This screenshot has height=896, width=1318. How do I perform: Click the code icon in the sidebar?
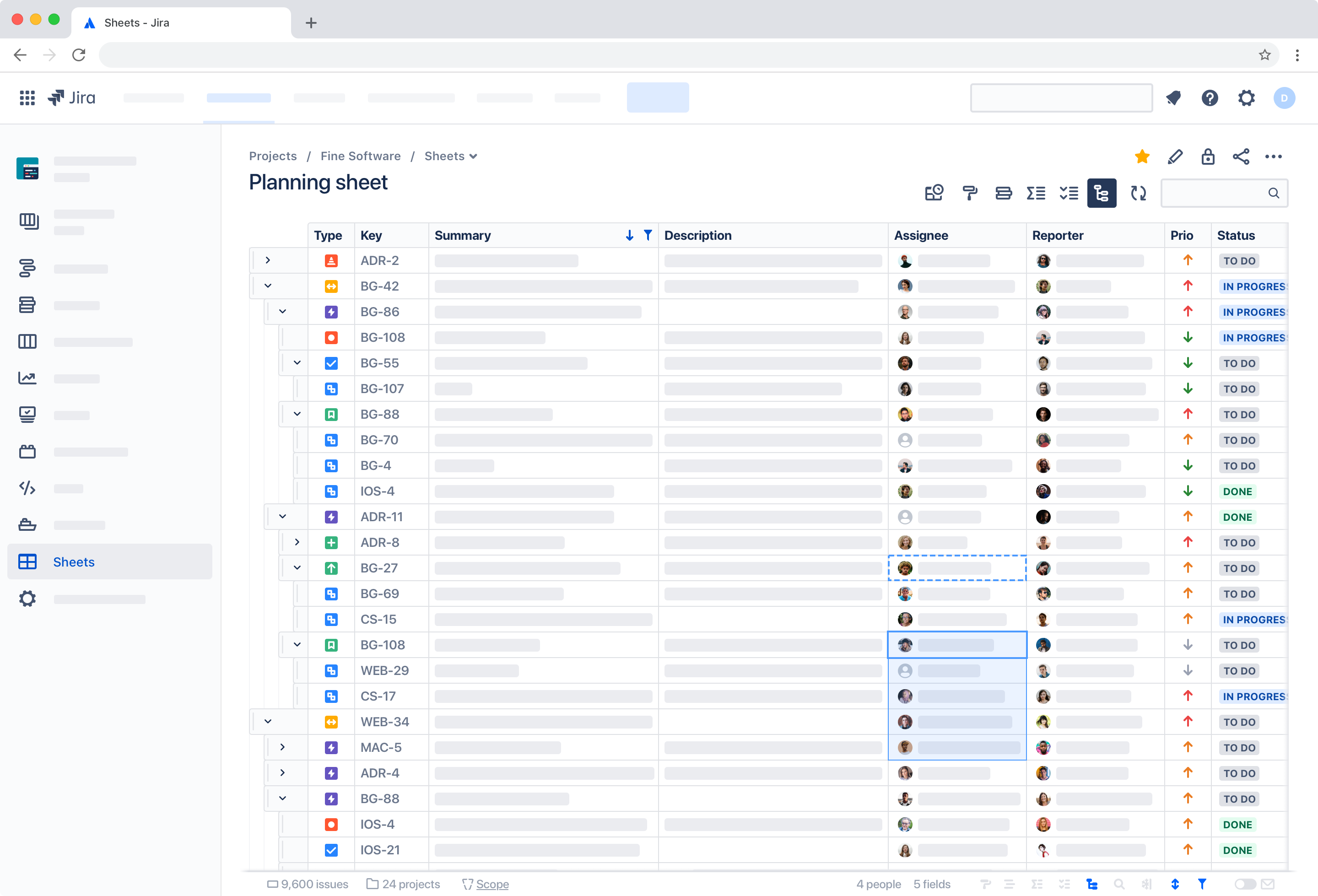click(x=27, y=488)
